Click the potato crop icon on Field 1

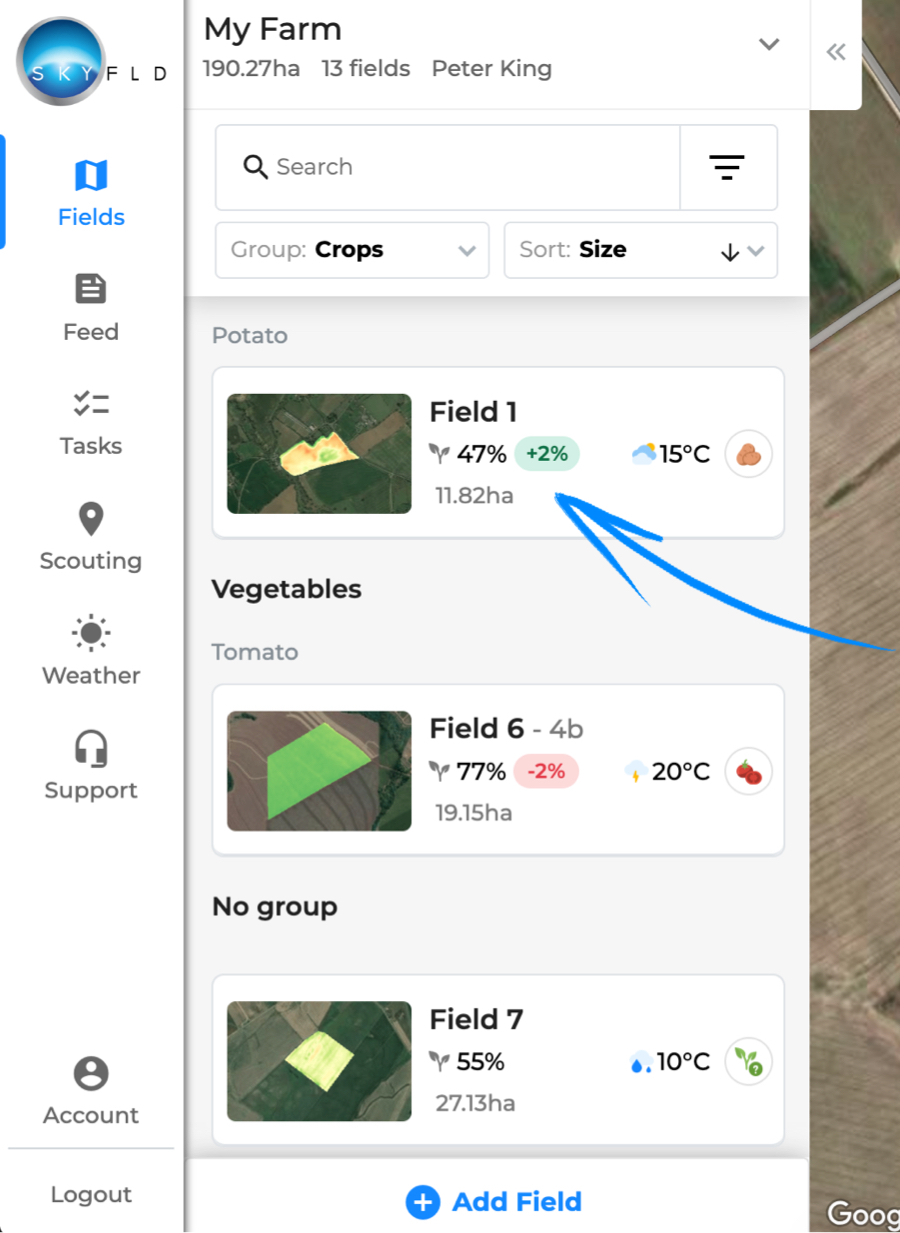click(748, 454)
